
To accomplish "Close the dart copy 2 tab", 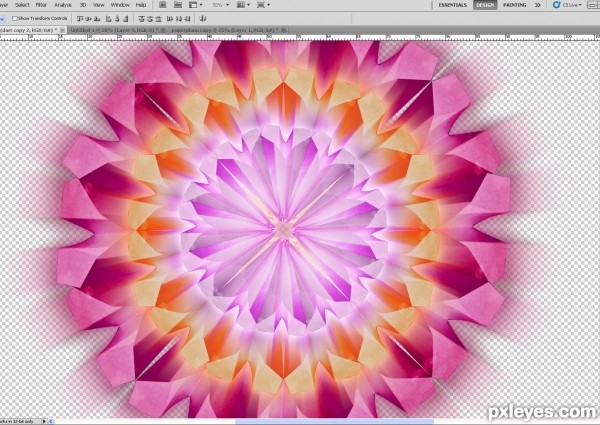I will pyautogui.click(x=63, y=30).
